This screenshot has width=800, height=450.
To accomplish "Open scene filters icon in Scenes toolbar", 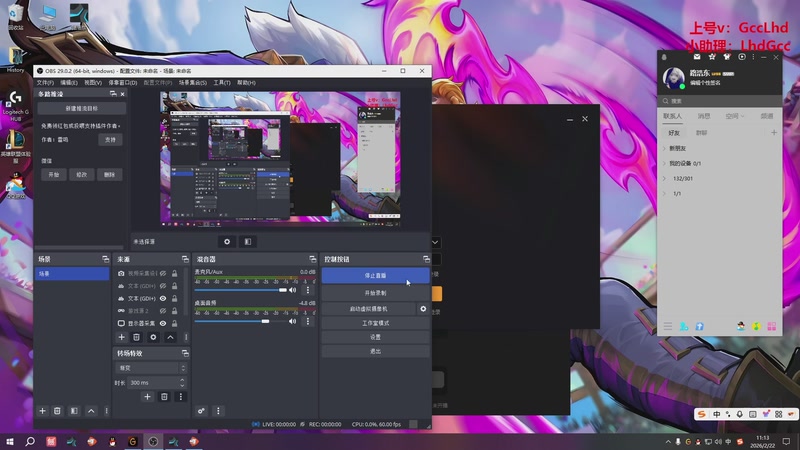I will [74, 411].
